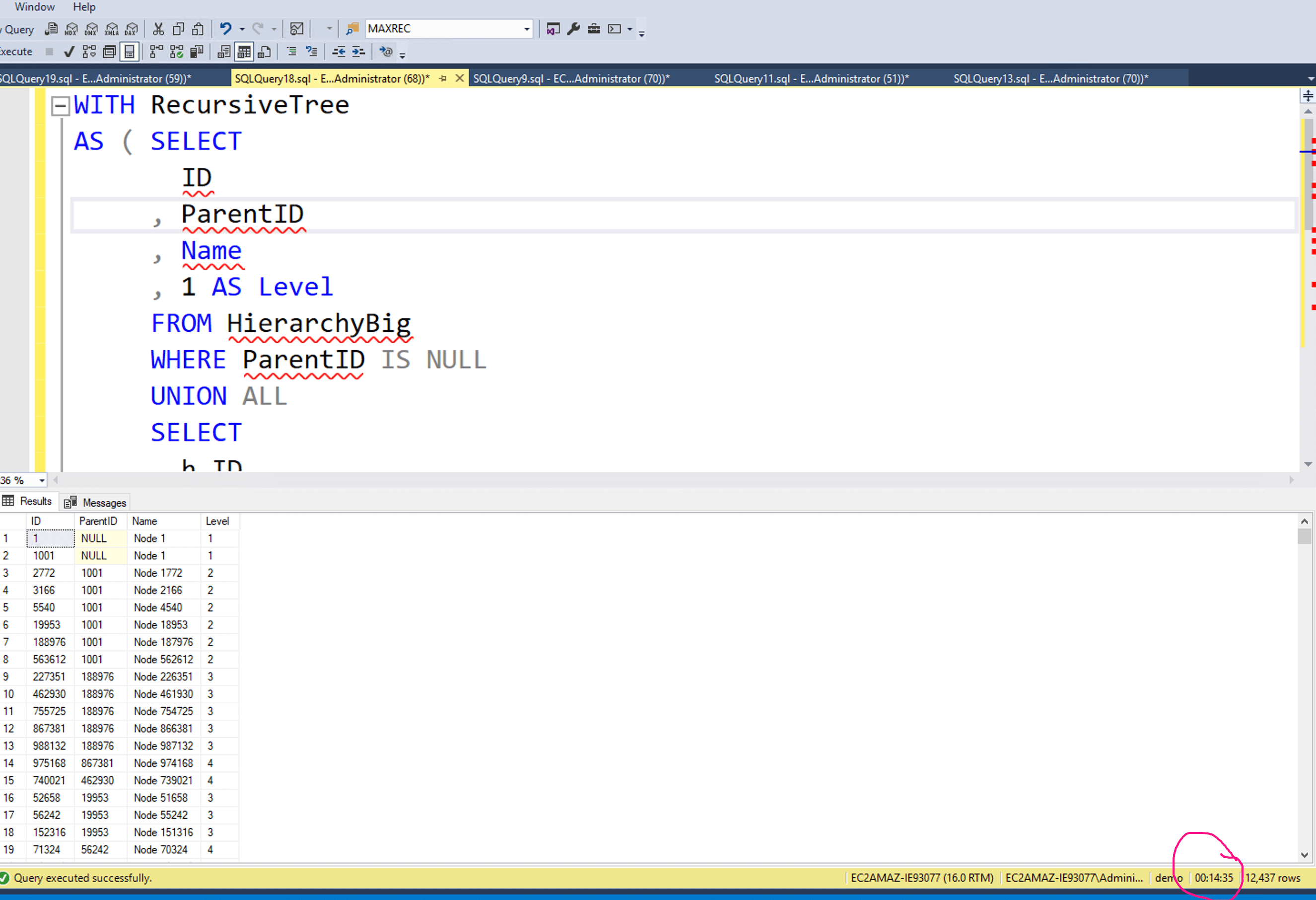Click the Decrease Indent icon
1316x900 pixels.
tap(338, 52)
